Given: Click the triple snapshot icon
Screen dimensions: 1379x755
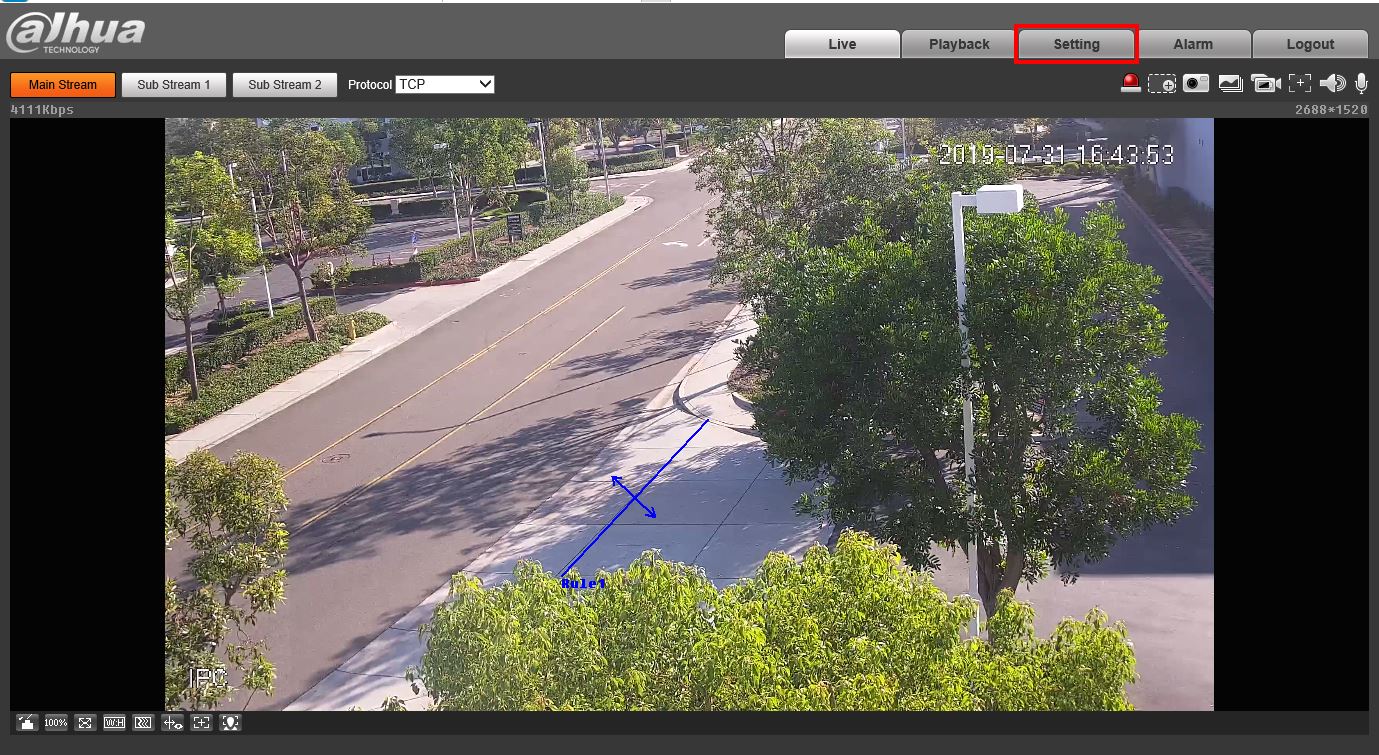Looking at the screenshot, I should coord(1231,84).
